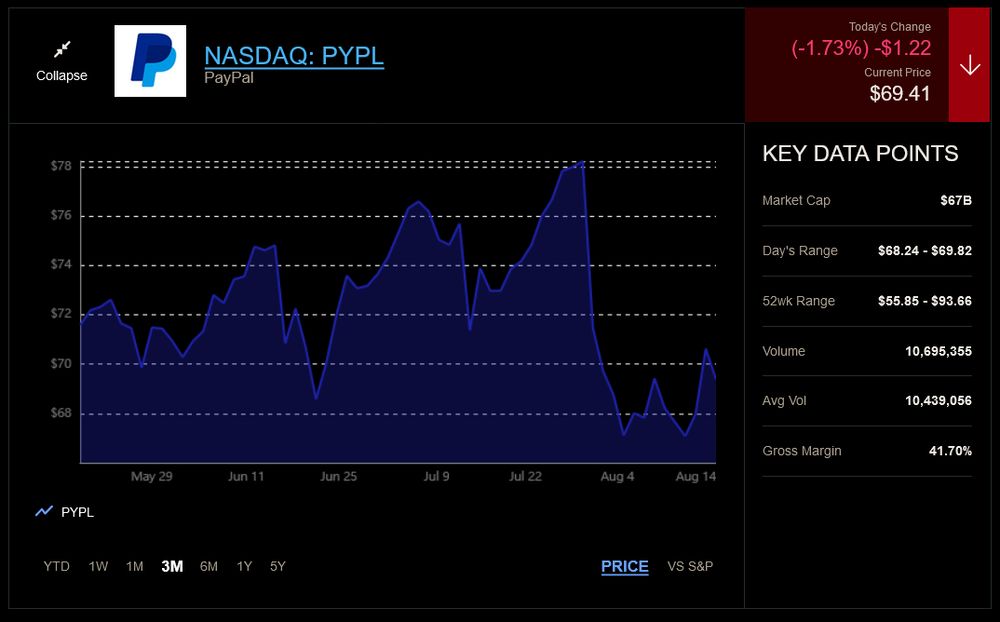Viewport: 1000px width, 622px height.
Task: Select the YTD time range
Action: click(x=56, y=566)
